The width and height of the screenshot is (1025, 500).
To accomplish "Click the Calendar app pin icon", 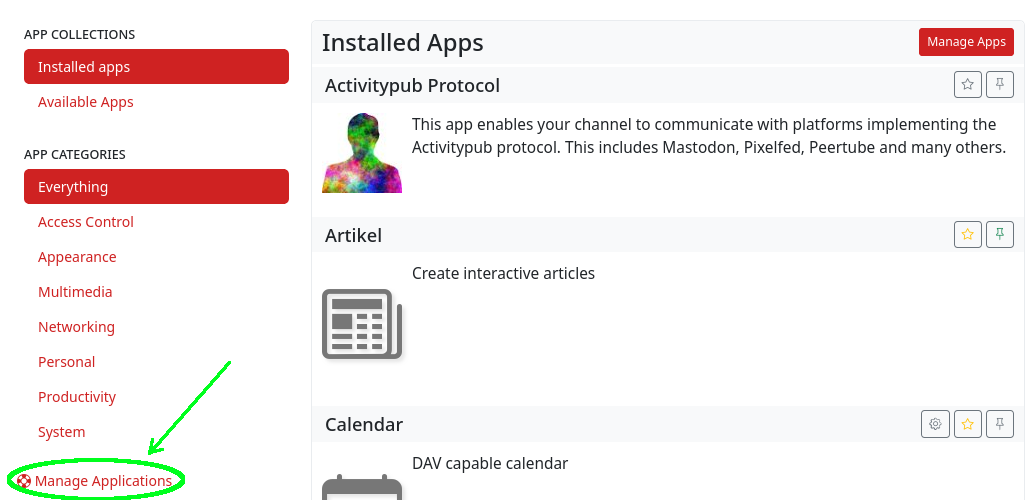I will tap(1000, 424).
